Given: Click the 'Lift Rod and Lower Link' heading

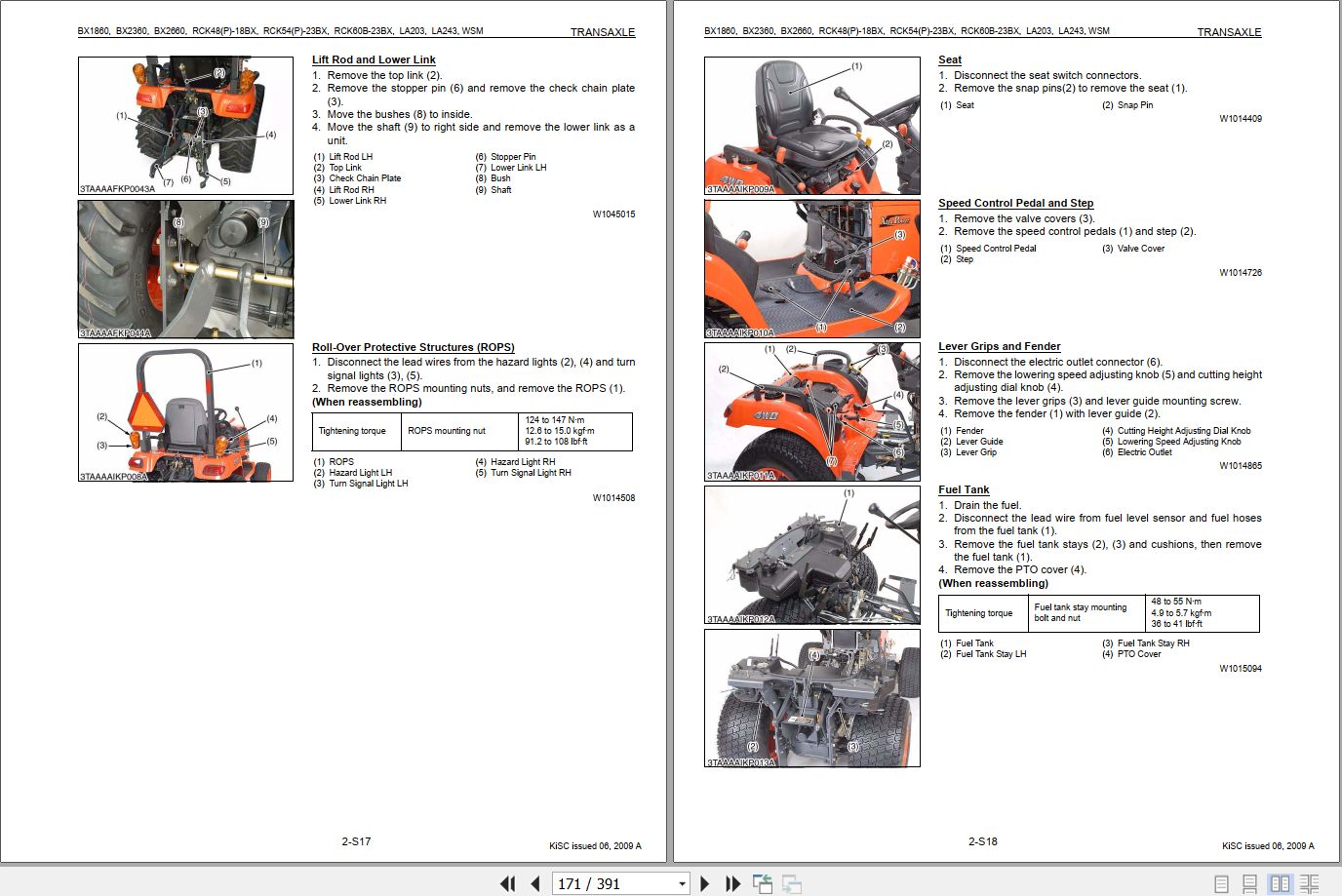Looking at the screenshot, I should click(x=374, y=59).
